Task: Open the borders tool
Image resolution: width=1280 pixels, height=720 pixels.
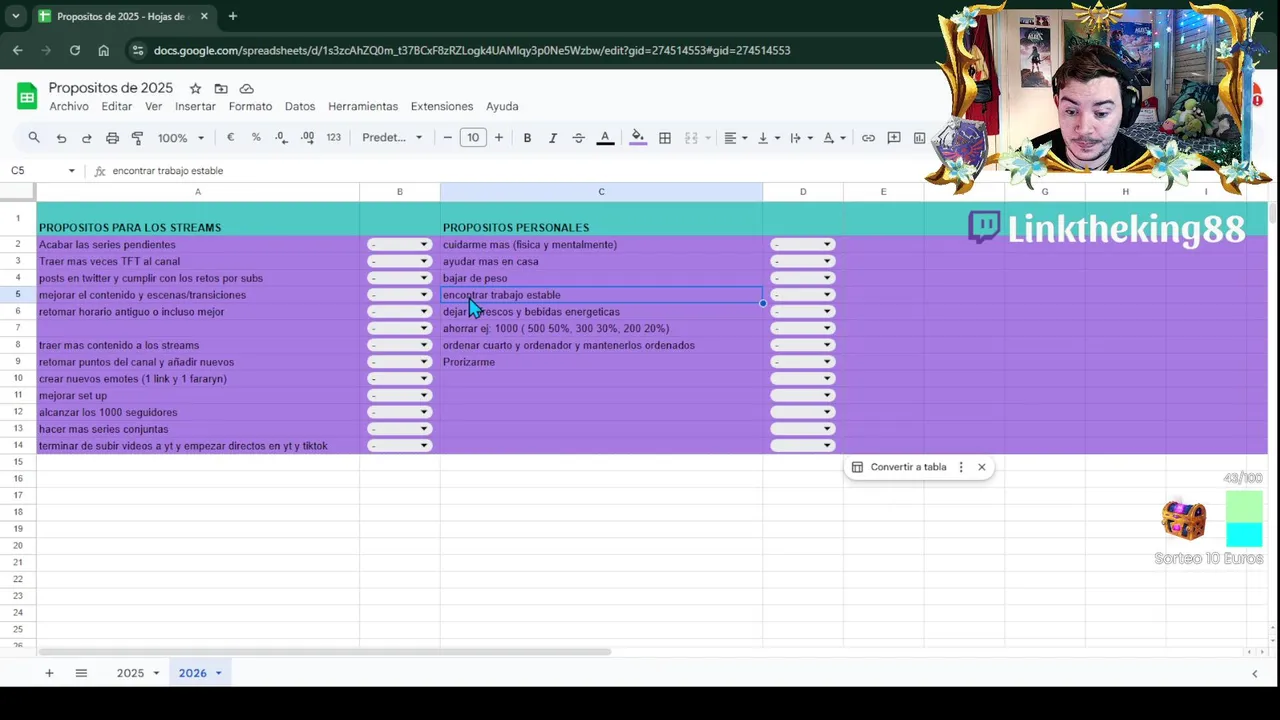Action: click(x=665, y=138)
